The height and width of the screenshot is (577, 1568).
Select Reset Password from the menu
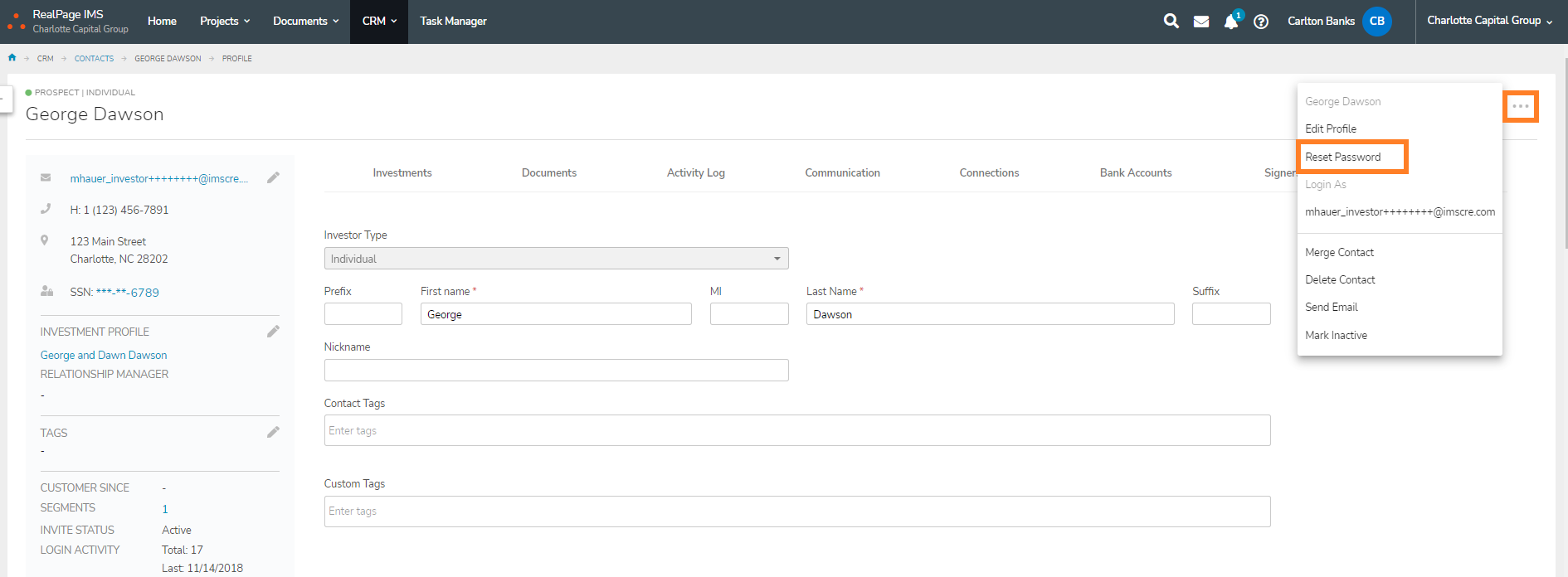pos(1342,157)
